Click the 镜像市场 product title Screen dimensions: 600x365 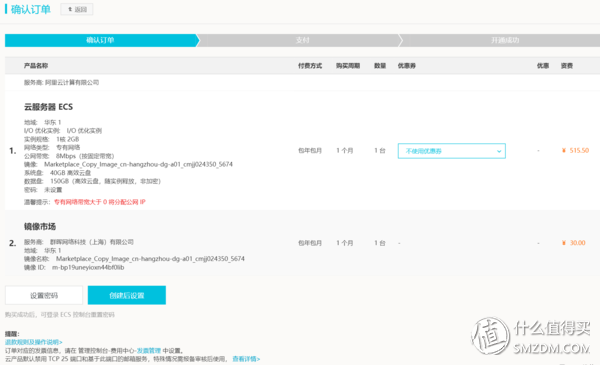pos(40,226)
